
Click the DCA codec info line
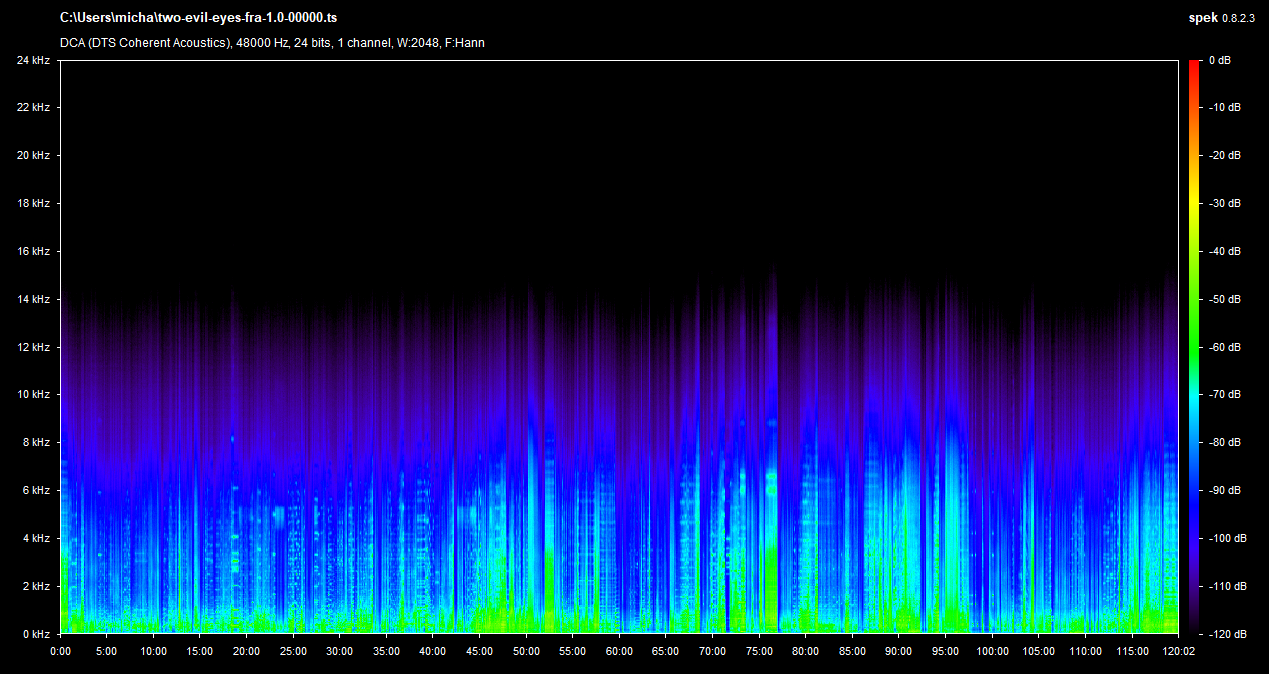(x=273, y=43)
